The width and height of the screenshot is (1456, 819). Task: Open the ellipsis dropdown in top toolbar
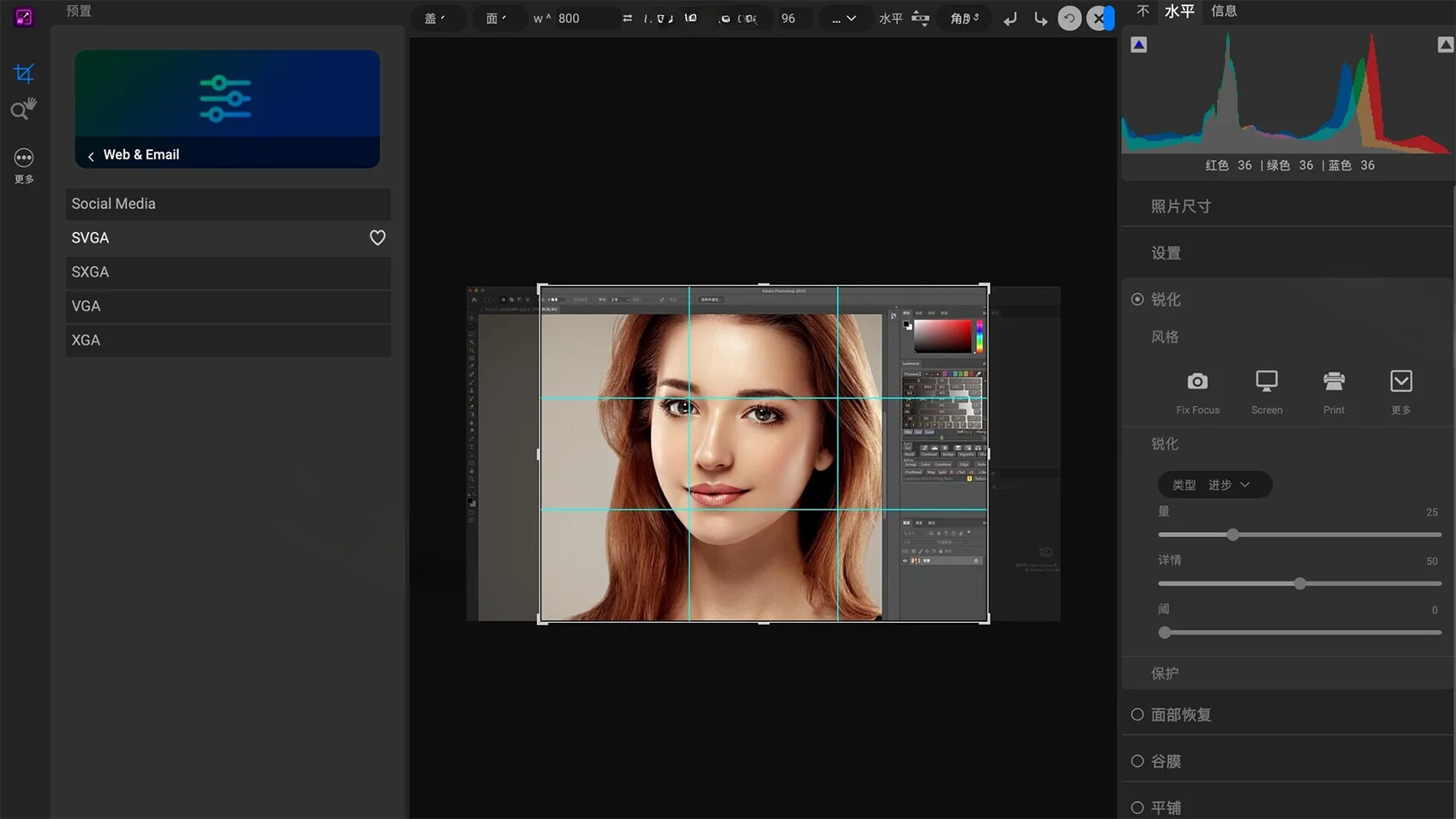(x=843, y=18)
